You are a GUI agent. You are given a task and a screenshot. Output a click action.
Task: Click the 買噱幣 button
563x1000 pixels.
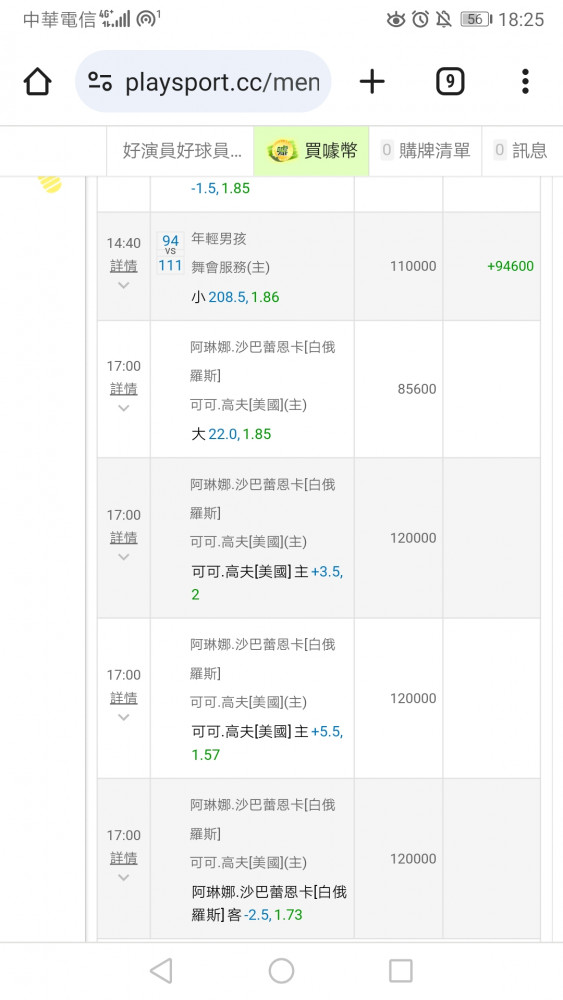311,151
